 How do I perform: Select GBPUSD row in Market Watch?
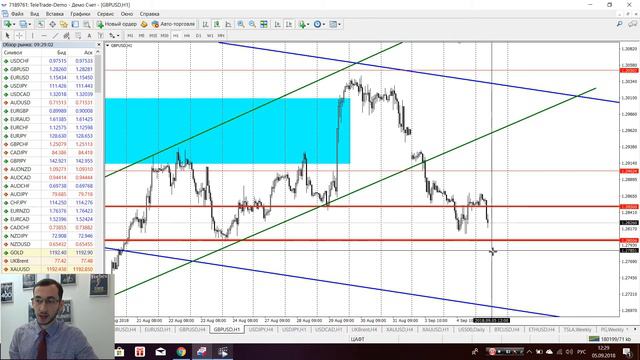click(48, 69)
